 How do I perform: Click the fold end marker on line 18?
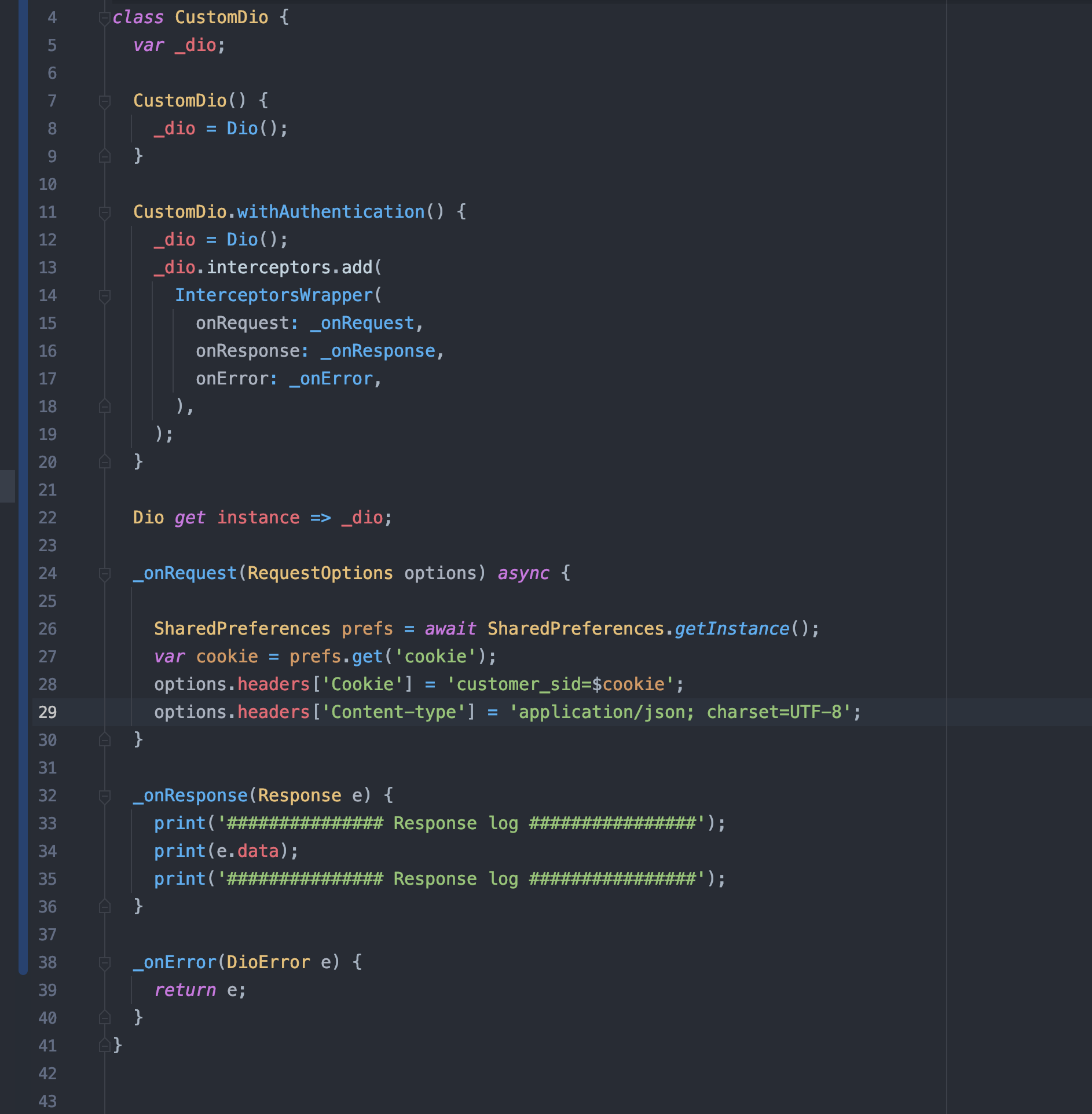(105, 406)
